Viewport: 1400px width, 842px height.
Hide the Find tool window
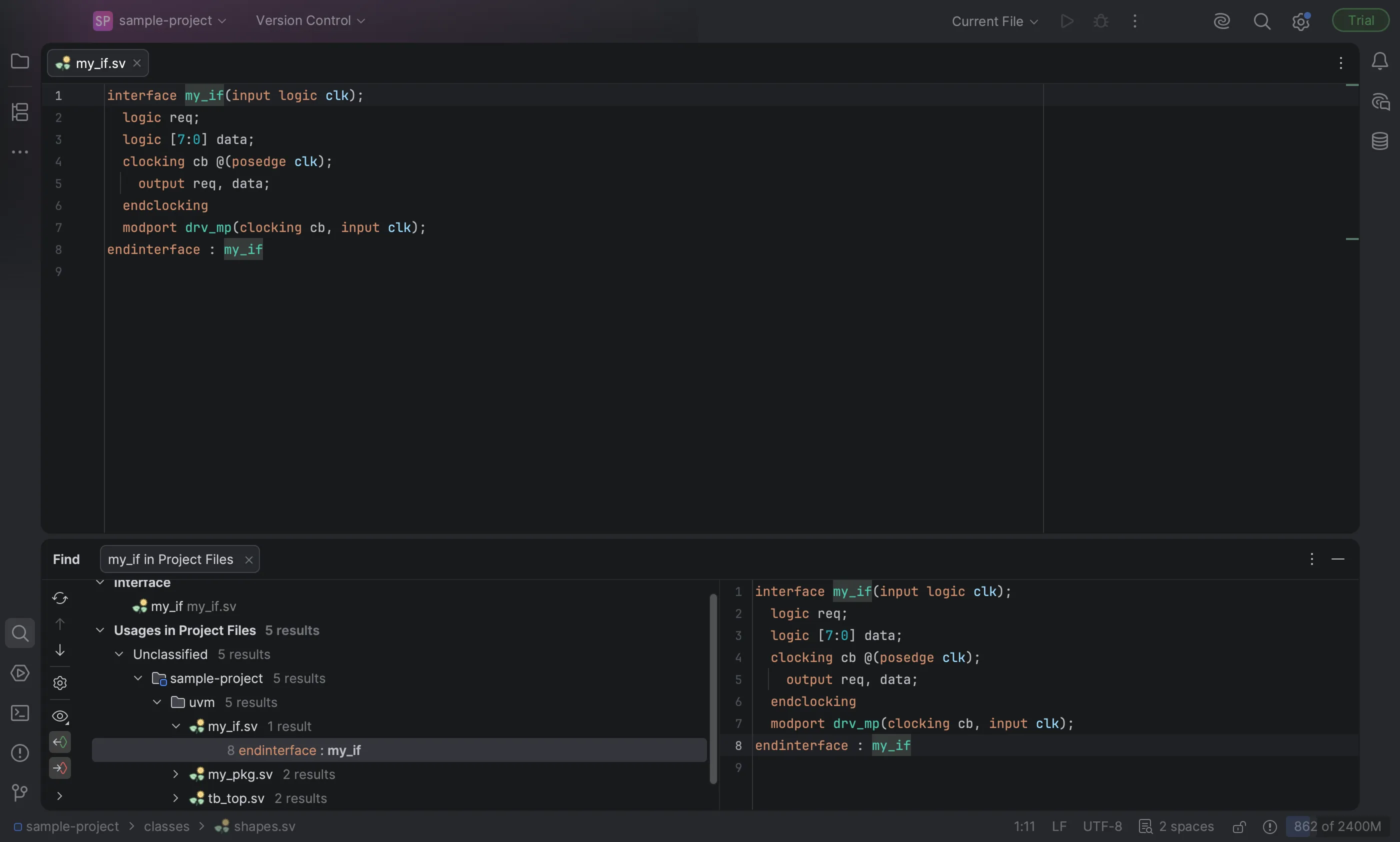click(x=1337, y=559)
